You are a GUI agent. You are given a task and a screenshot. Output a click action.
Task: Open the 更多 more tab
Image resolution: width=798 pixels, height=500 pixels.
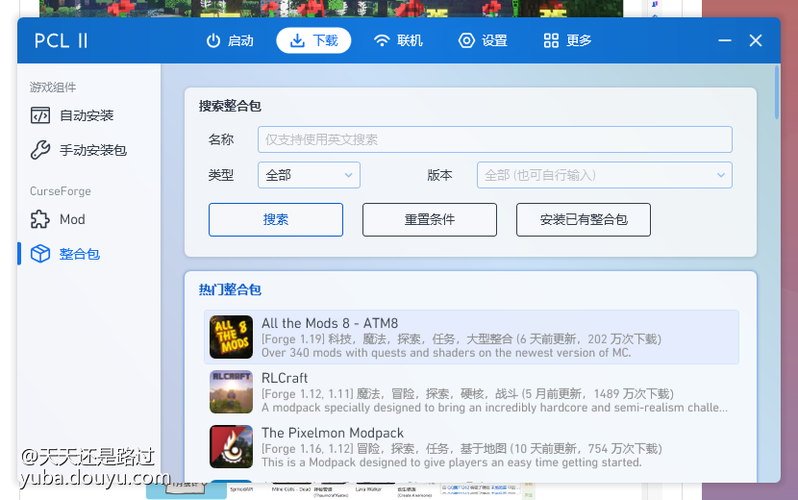pos(567,41)
